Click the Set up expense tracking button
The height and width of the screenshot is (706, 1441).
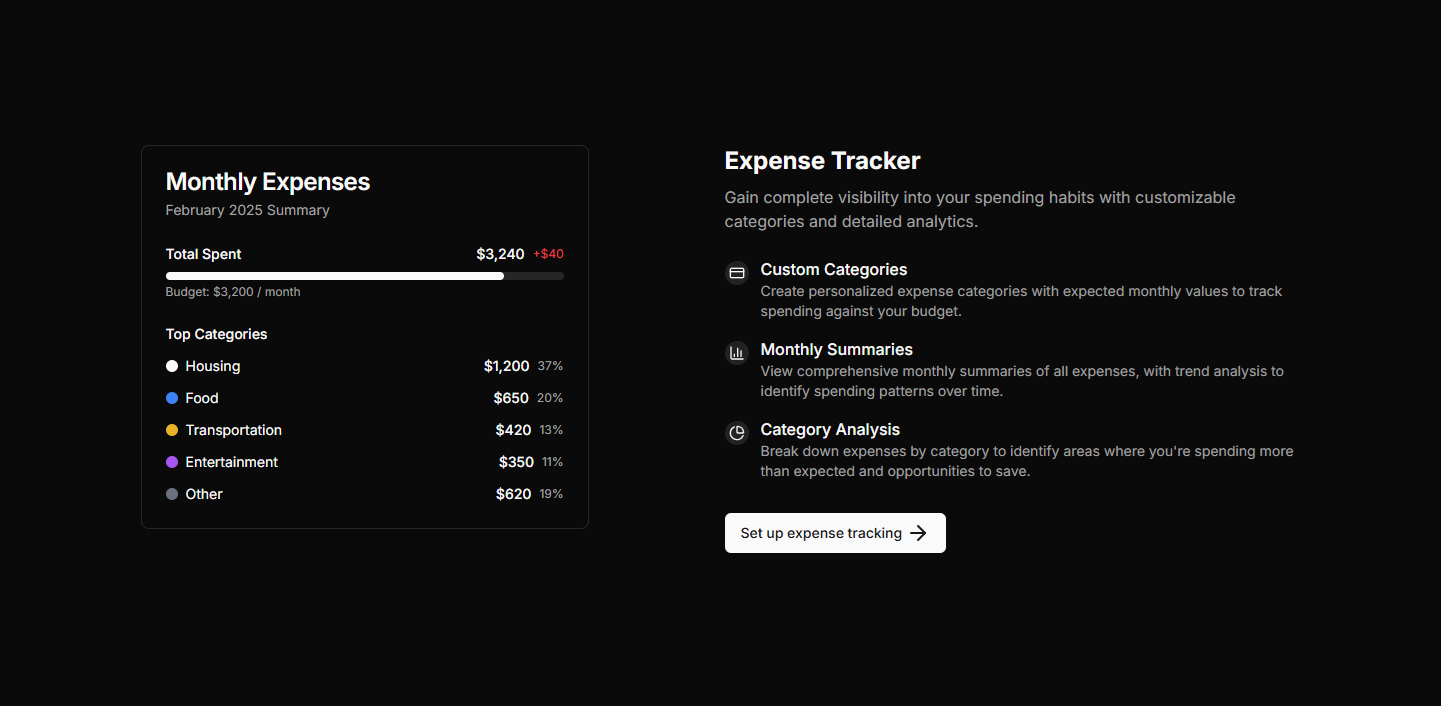[835, 533]
